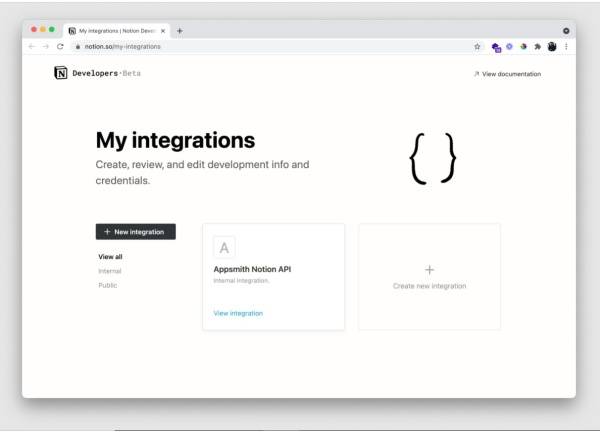The image size is (600, 432).
Task: Click the Create new integration text
Action: tap(429, 286)
